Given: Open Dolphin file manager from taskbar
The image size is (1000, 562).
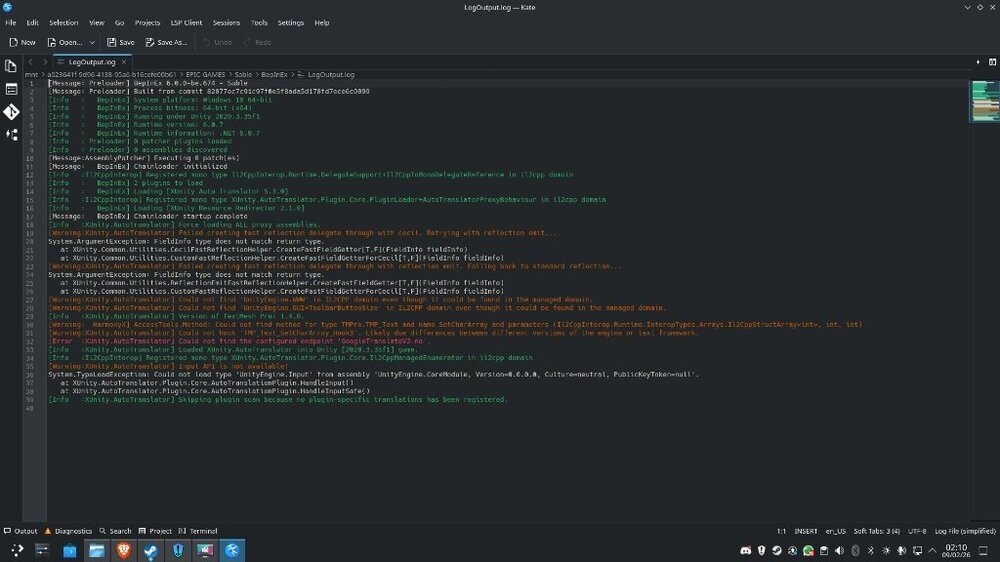Looking at the screenshot, I should (97, 550).
